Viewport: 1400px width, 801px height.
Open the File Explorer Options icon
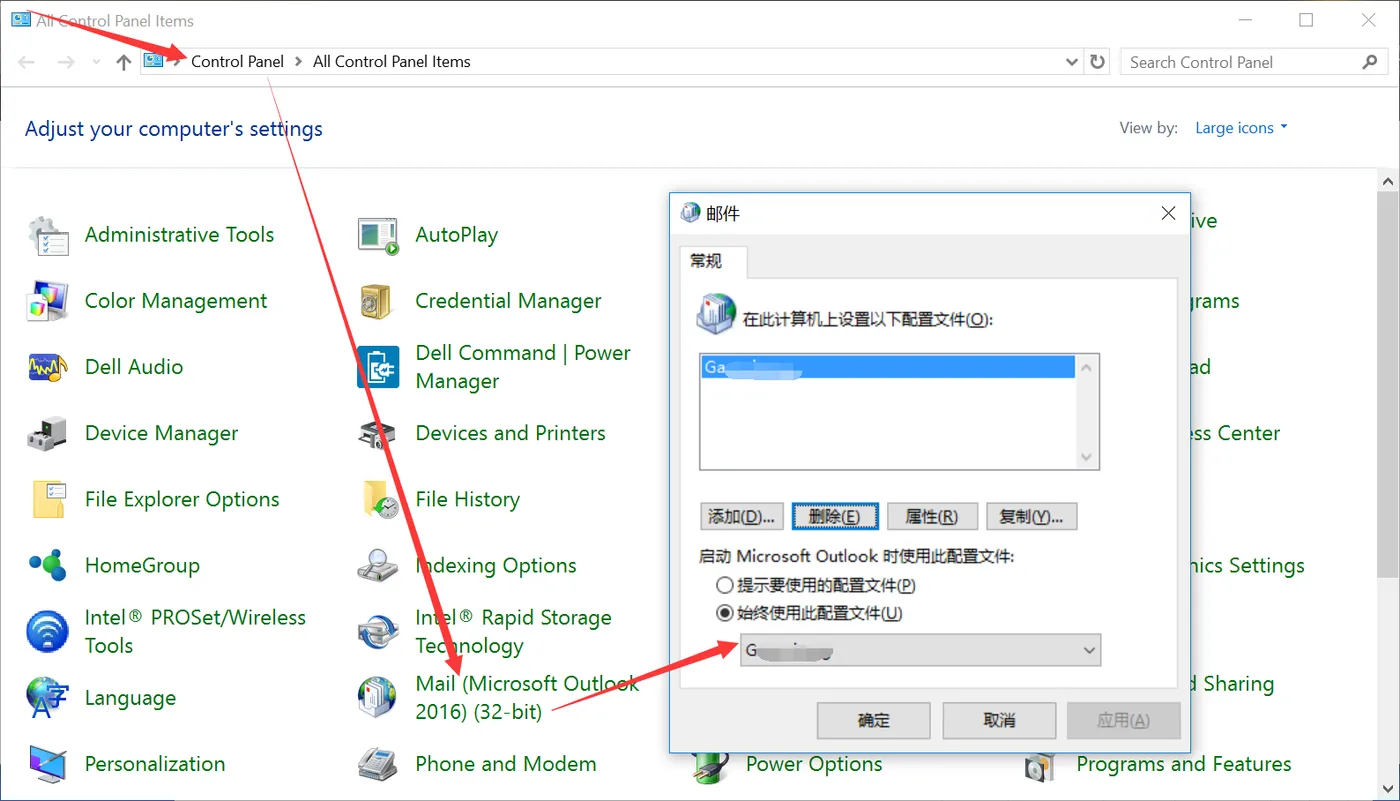pos(48,499)
